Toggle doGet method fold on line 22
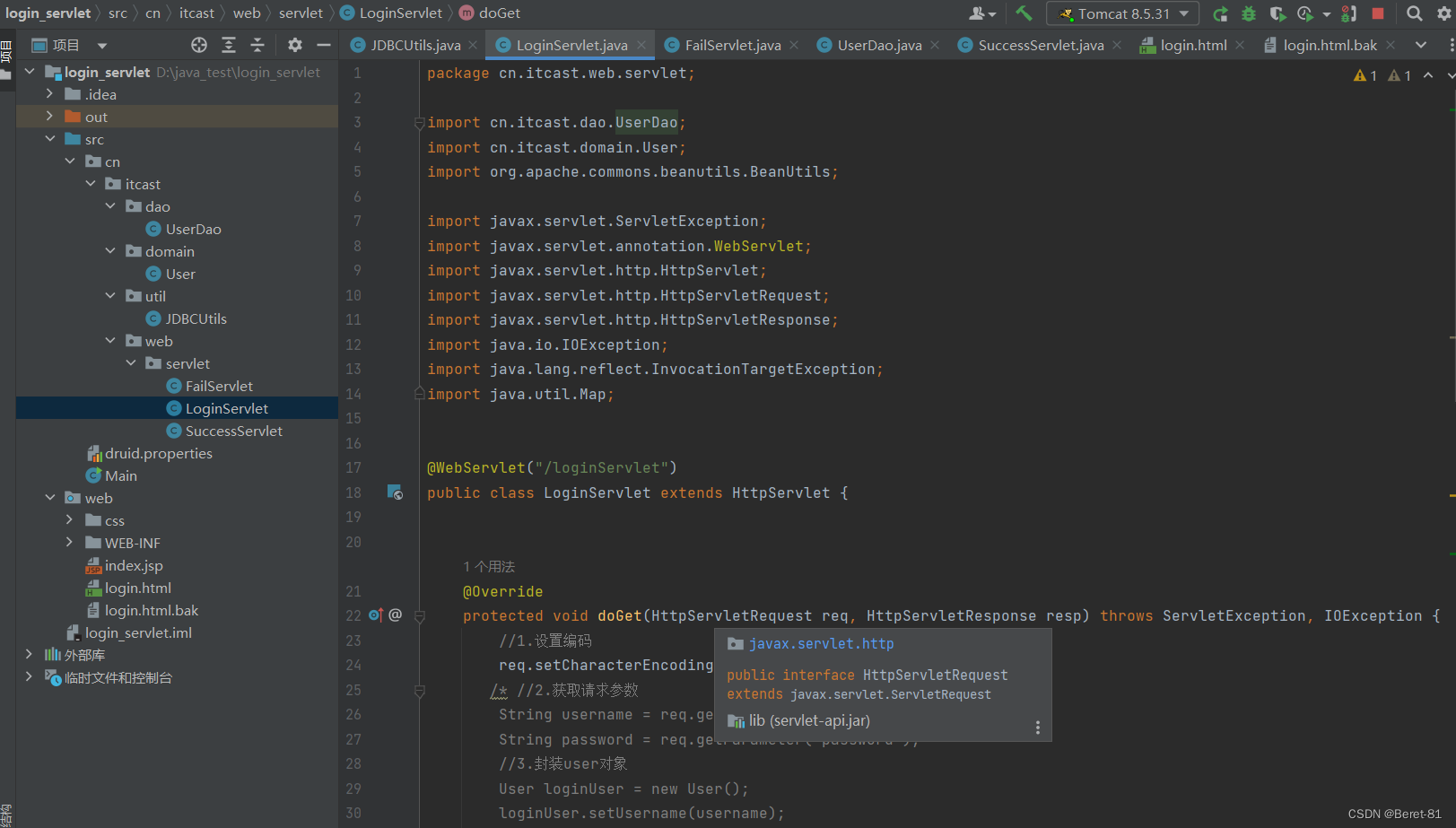 tap(419, 616)
